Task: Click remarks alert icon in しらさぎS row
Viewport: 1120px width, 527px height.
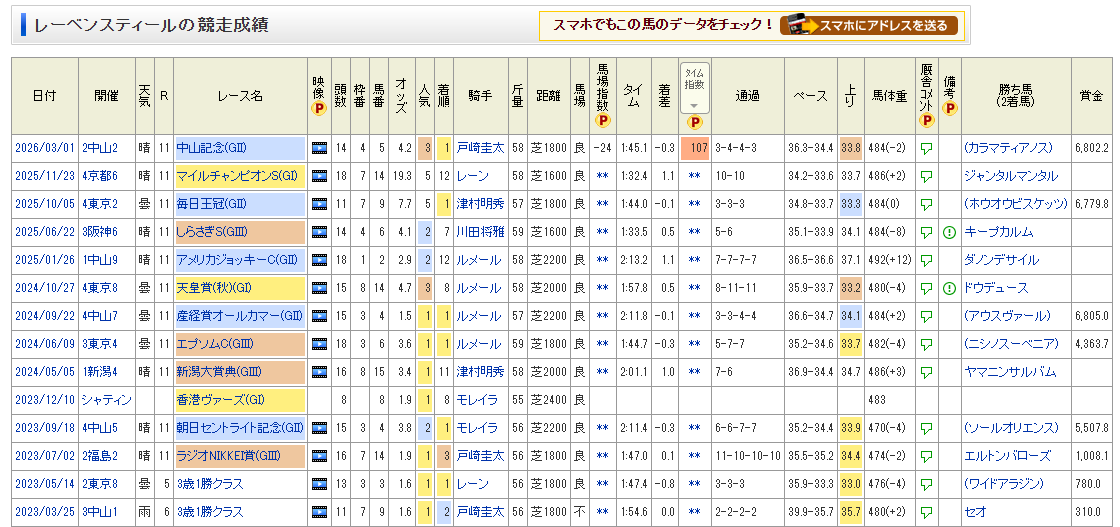Action: coord(949,232)
